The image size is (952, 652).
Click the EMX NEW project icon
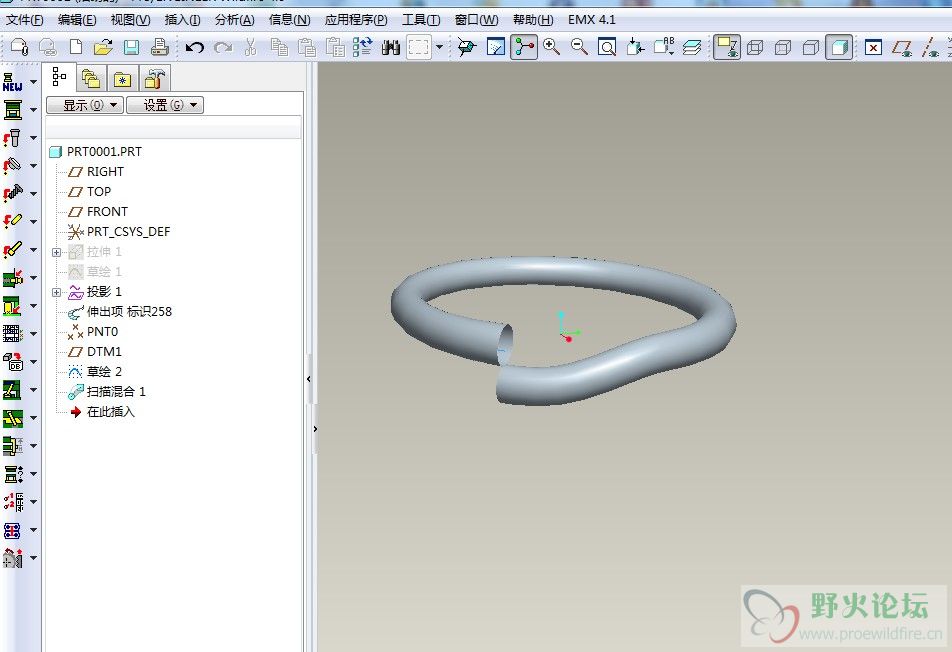click(13, 82)
